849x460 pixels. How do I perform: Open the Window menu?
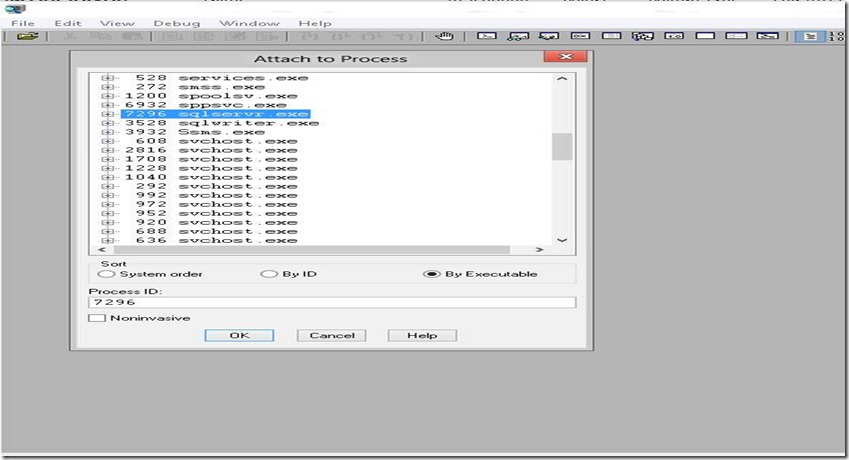pyautogui.click(x=250, y=23)
